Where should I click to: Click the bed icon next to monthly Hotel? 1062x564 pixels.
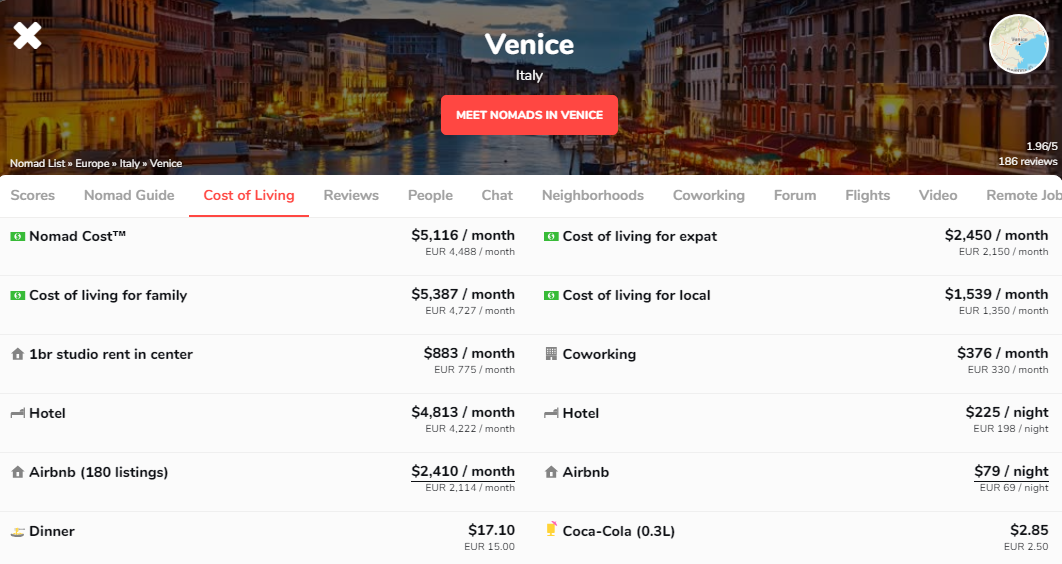[x=17, y=414]
